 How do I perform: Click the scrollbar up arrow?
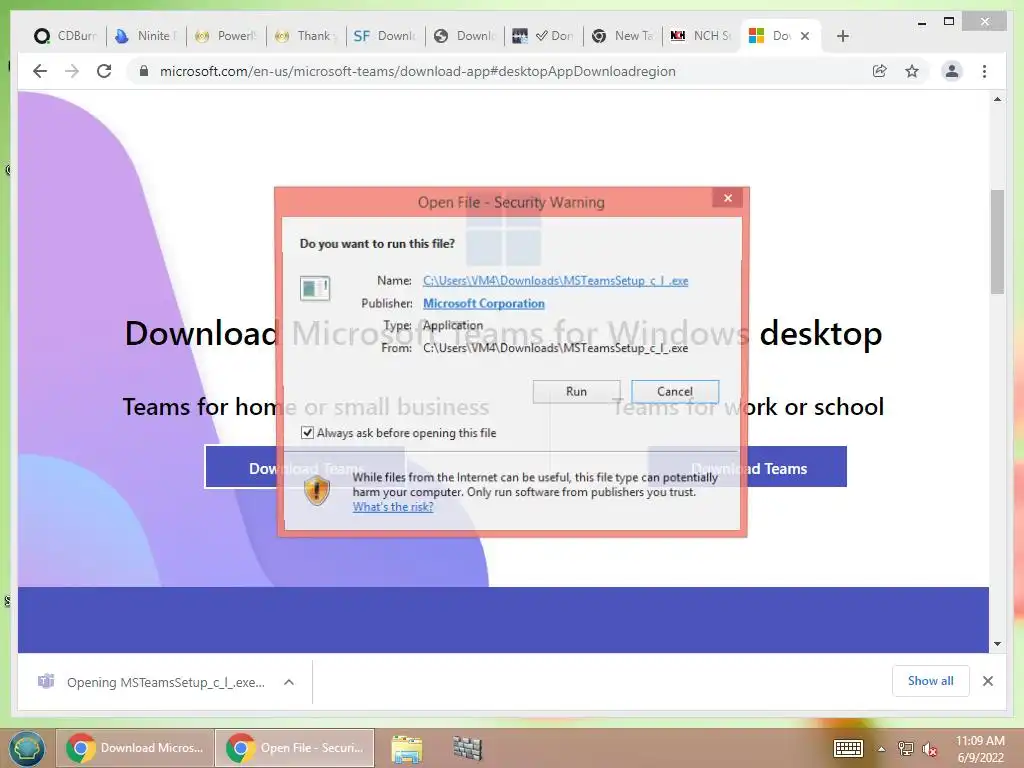tap(997, 99)
